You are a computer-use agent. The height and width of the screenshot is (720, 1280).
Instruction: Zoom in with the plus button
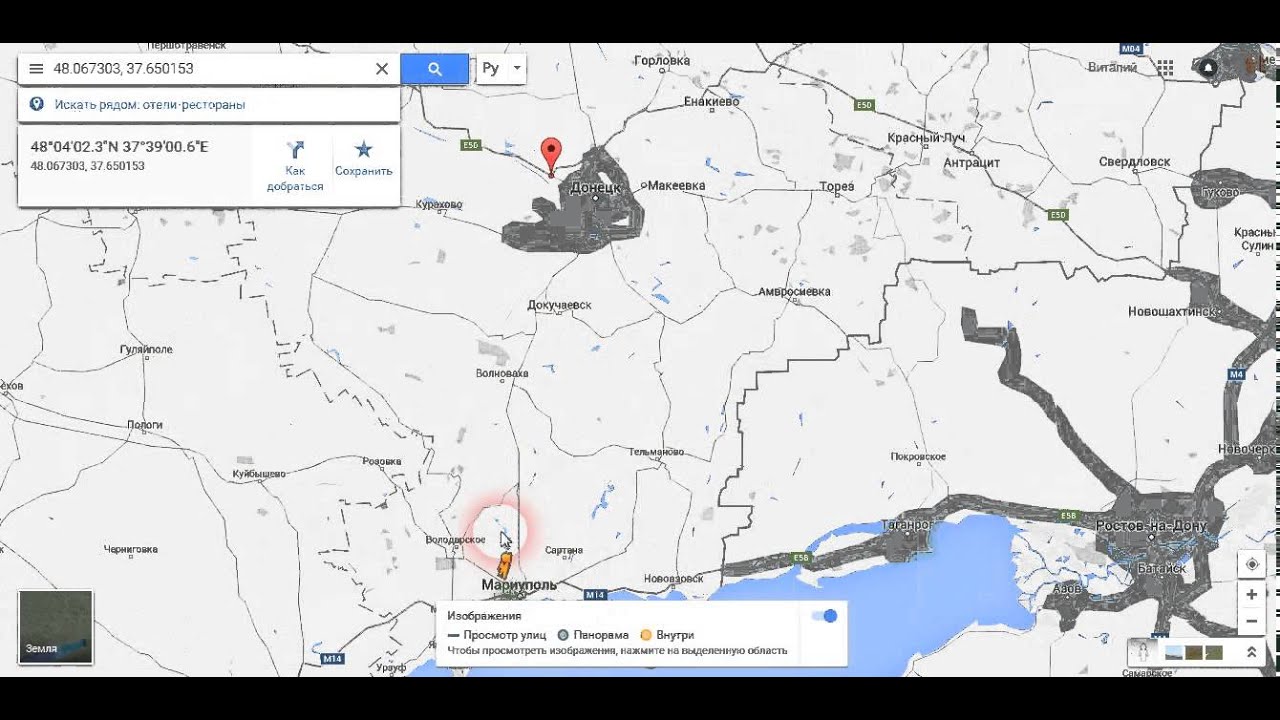(1251, 594)
